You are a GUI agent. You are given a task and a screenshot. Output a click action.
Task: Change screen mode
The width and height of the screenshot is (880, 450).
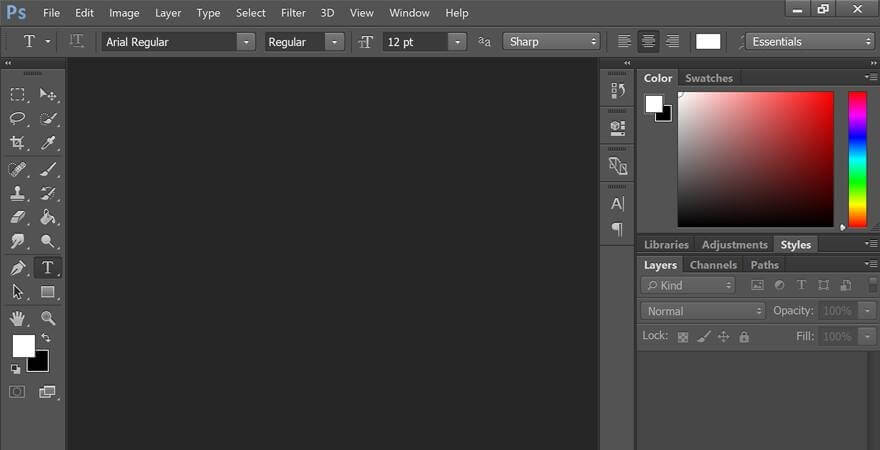(x=48, y=392)
